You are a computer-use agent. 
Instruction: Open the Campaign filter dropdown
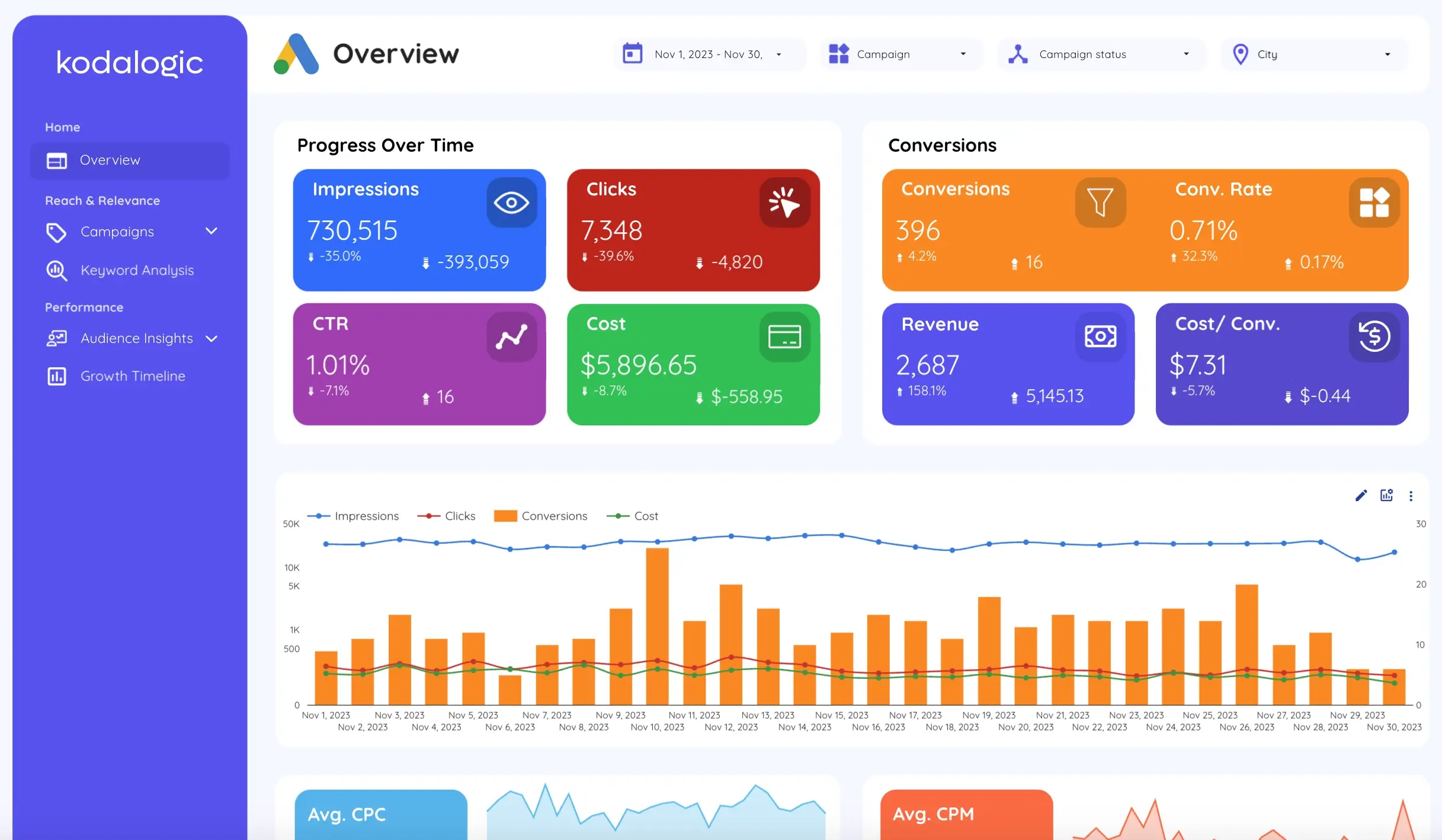[x=963, y=54]
